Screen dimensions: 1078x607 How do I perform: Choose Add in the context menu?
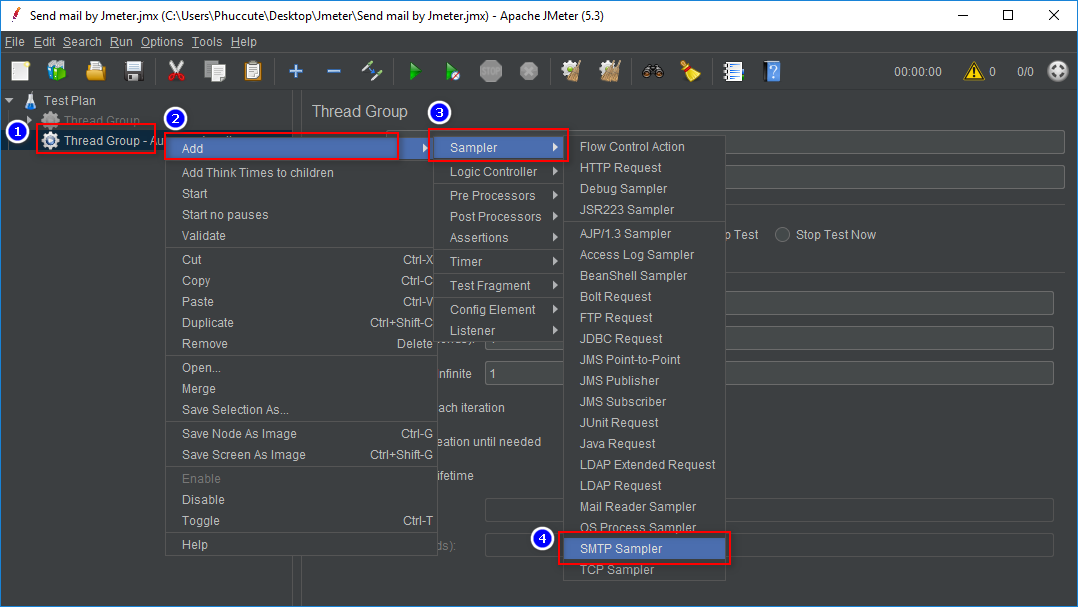point(298,148)
